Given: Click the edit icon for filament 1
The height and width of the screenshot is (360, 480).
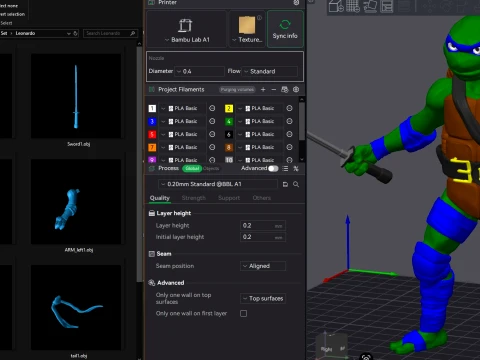Looking at the screenshot, I should (212, 108).
